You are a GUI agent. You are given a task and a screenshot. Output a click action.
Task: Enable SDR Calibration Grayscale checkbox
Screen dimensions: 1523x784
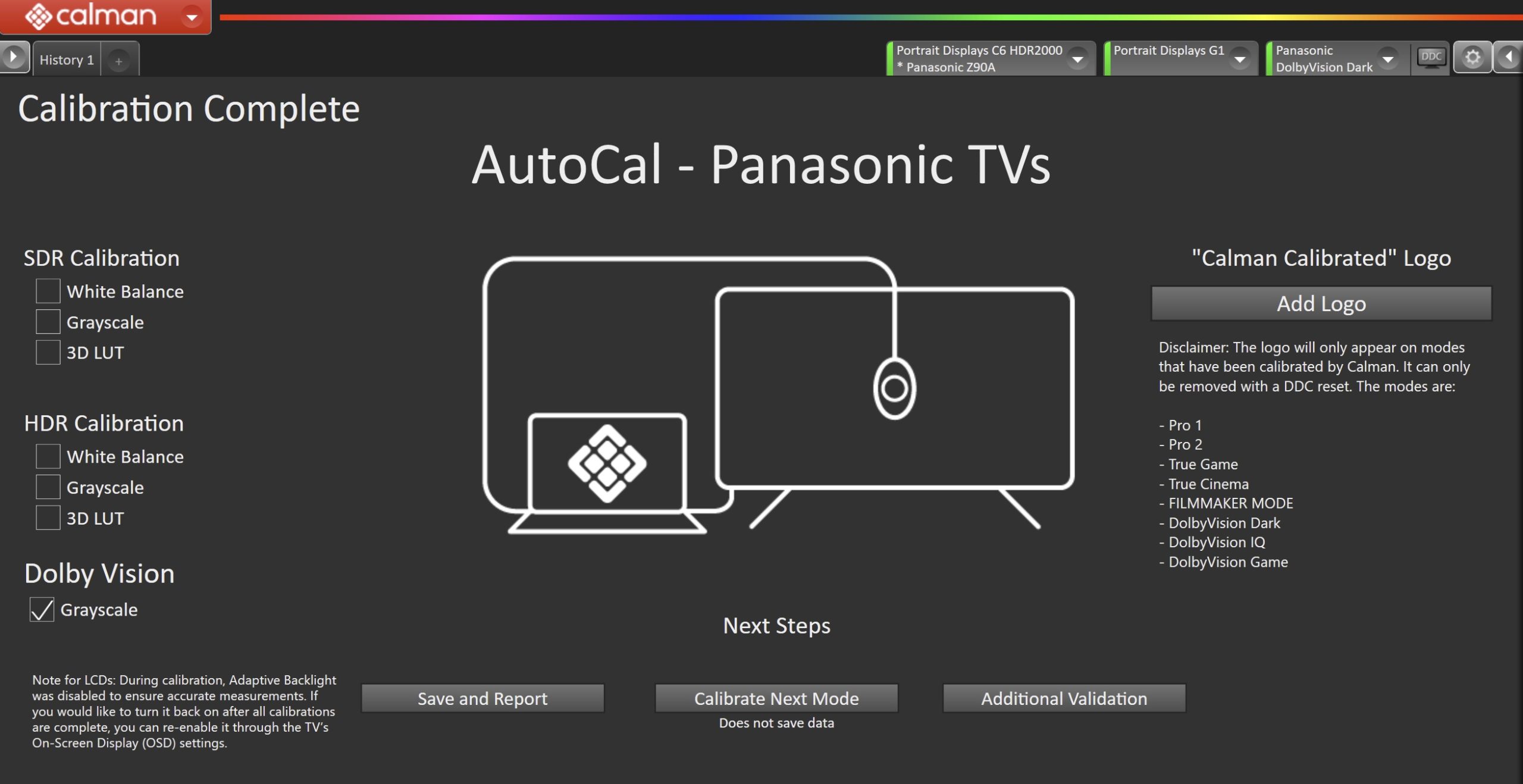pyautogui.click(x=48, y=322)
